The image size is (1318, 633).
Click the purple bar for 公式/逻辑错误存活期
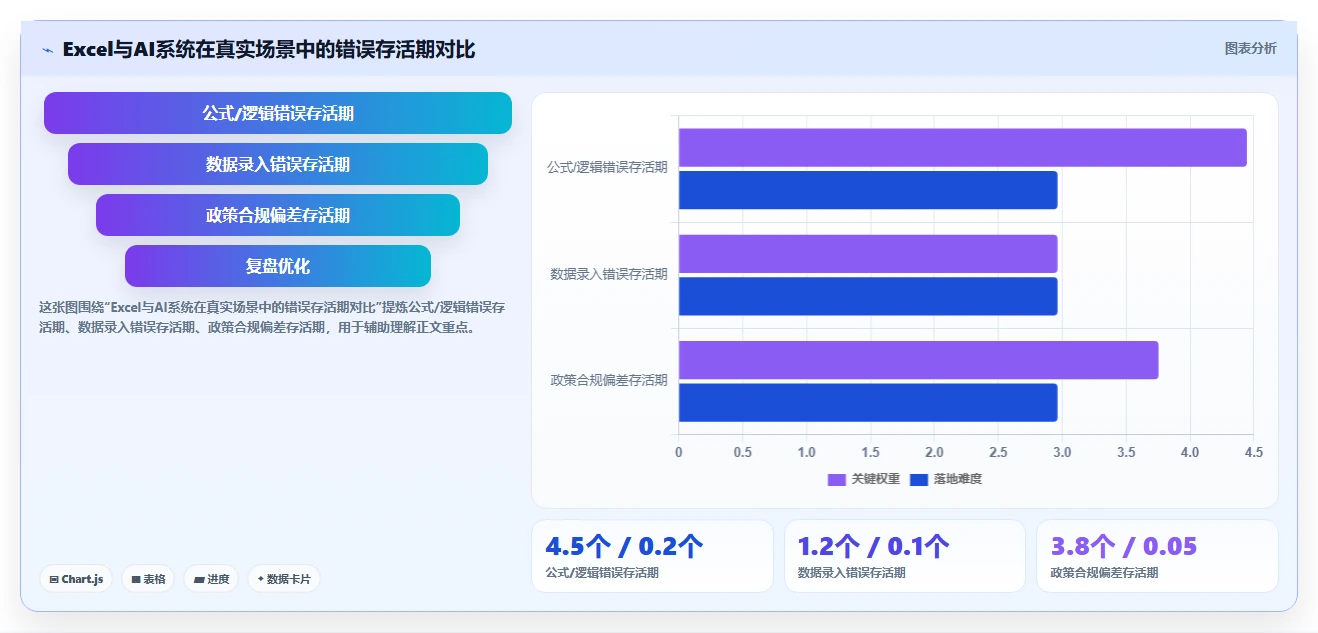pyautogui.click(x=963, y=147)
